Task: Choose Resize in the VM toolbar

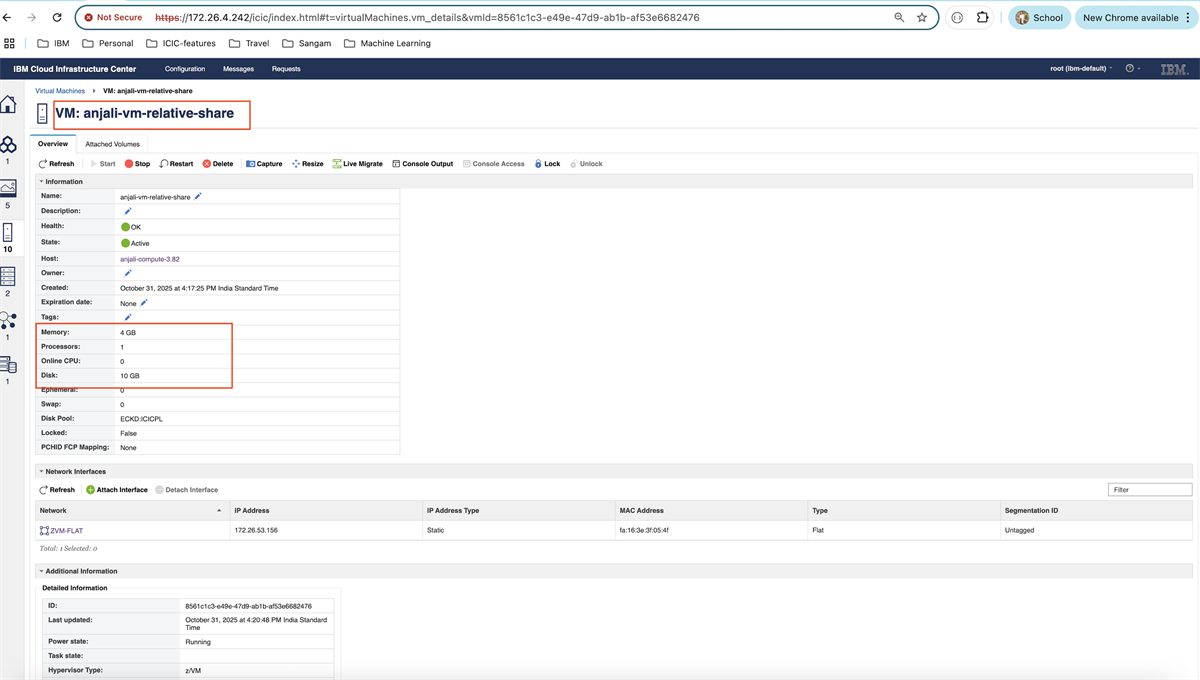Action: click(x=307, y=164)
